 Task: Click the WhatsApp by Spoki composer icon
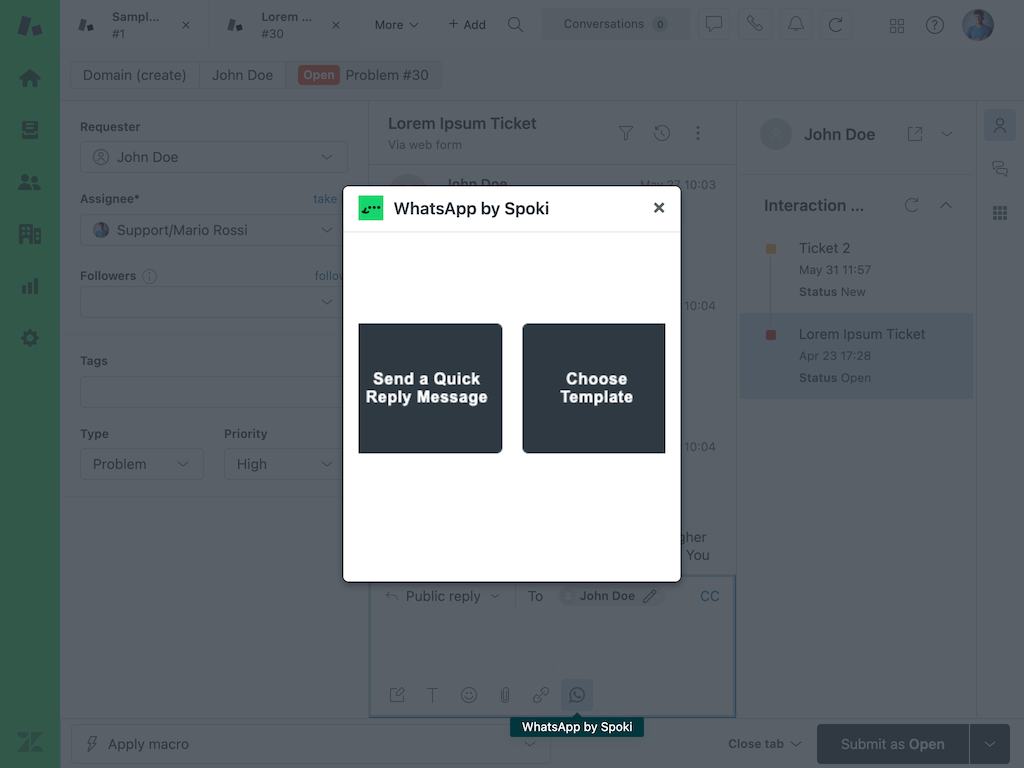[x=577, y=695]
